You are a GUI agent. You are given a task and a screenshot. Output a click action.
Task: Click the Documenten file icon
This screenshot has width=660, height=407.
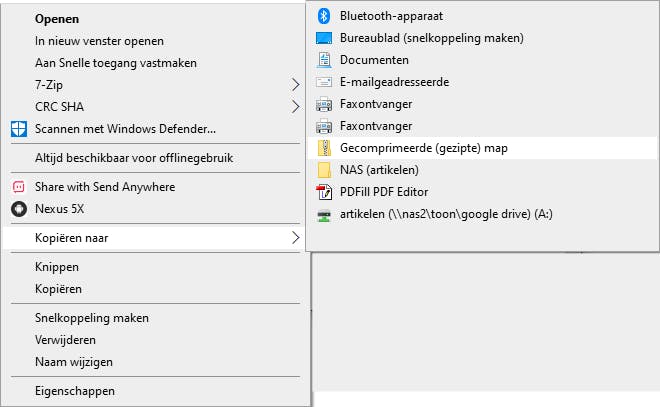coord(324,60)
